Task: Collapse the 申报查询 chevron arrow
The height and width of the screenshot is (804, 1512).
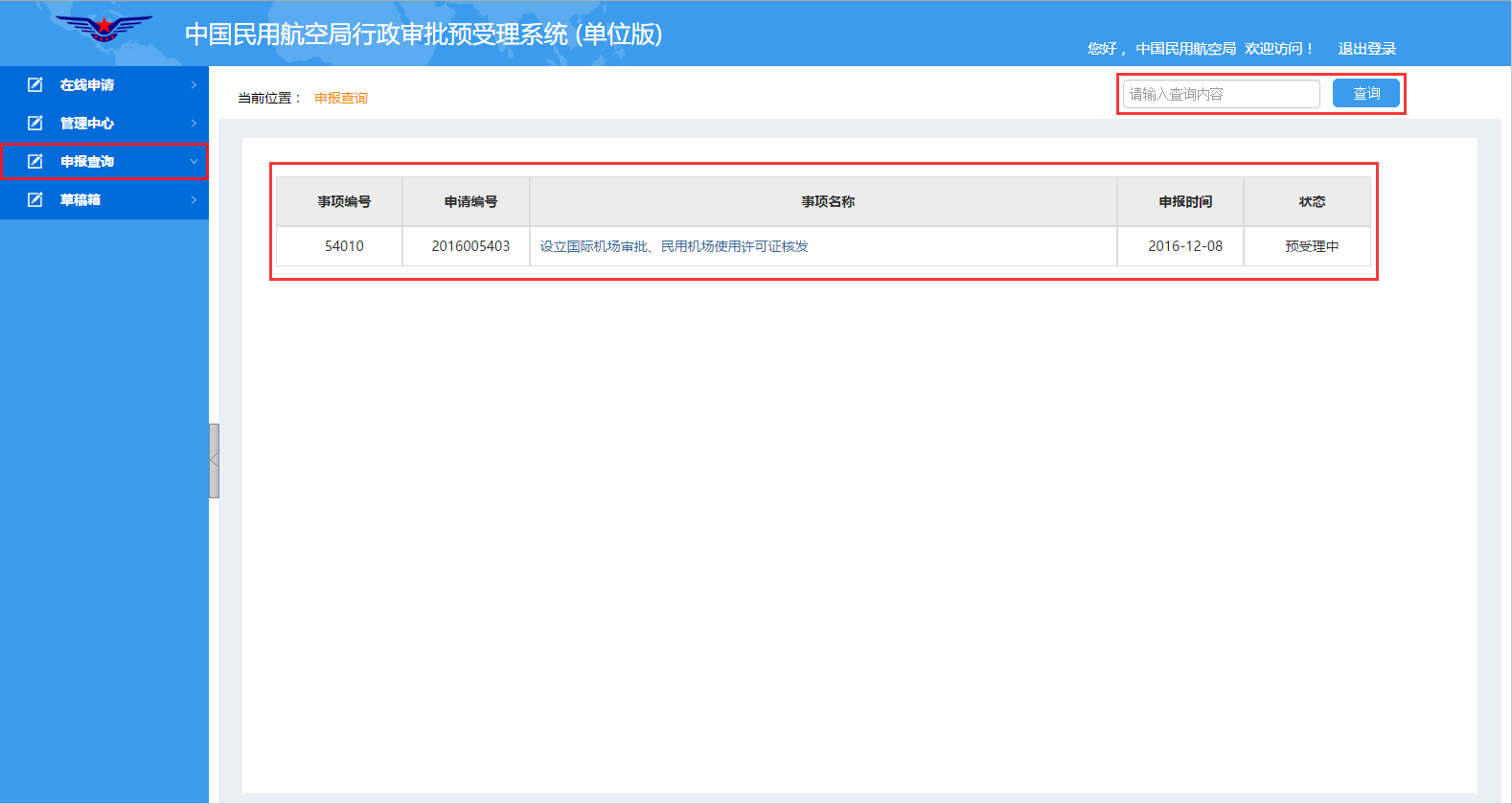Action: point(194,161)
